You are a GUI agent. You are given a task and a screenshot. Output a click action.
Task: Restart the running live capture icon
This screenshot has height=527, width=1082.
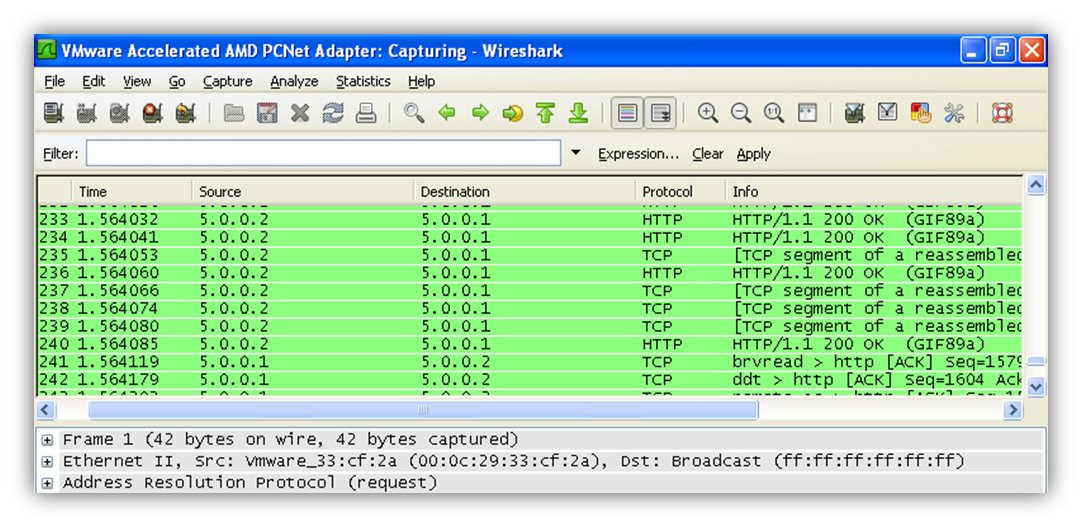186,112
